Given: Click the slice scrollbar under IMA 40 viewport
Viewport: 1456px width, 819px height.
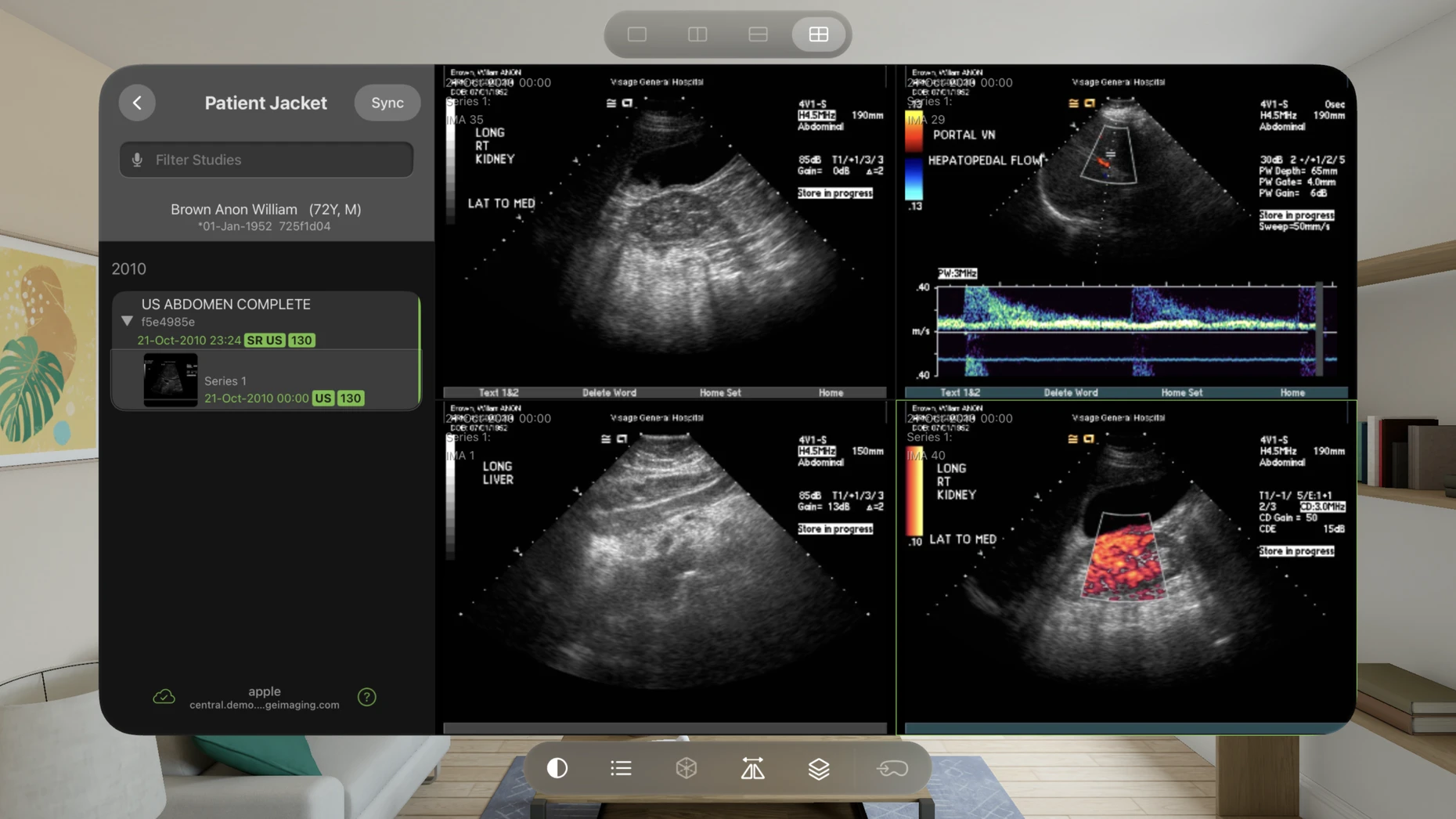Looking at the screenshot, I should [x=1126, y=728].
